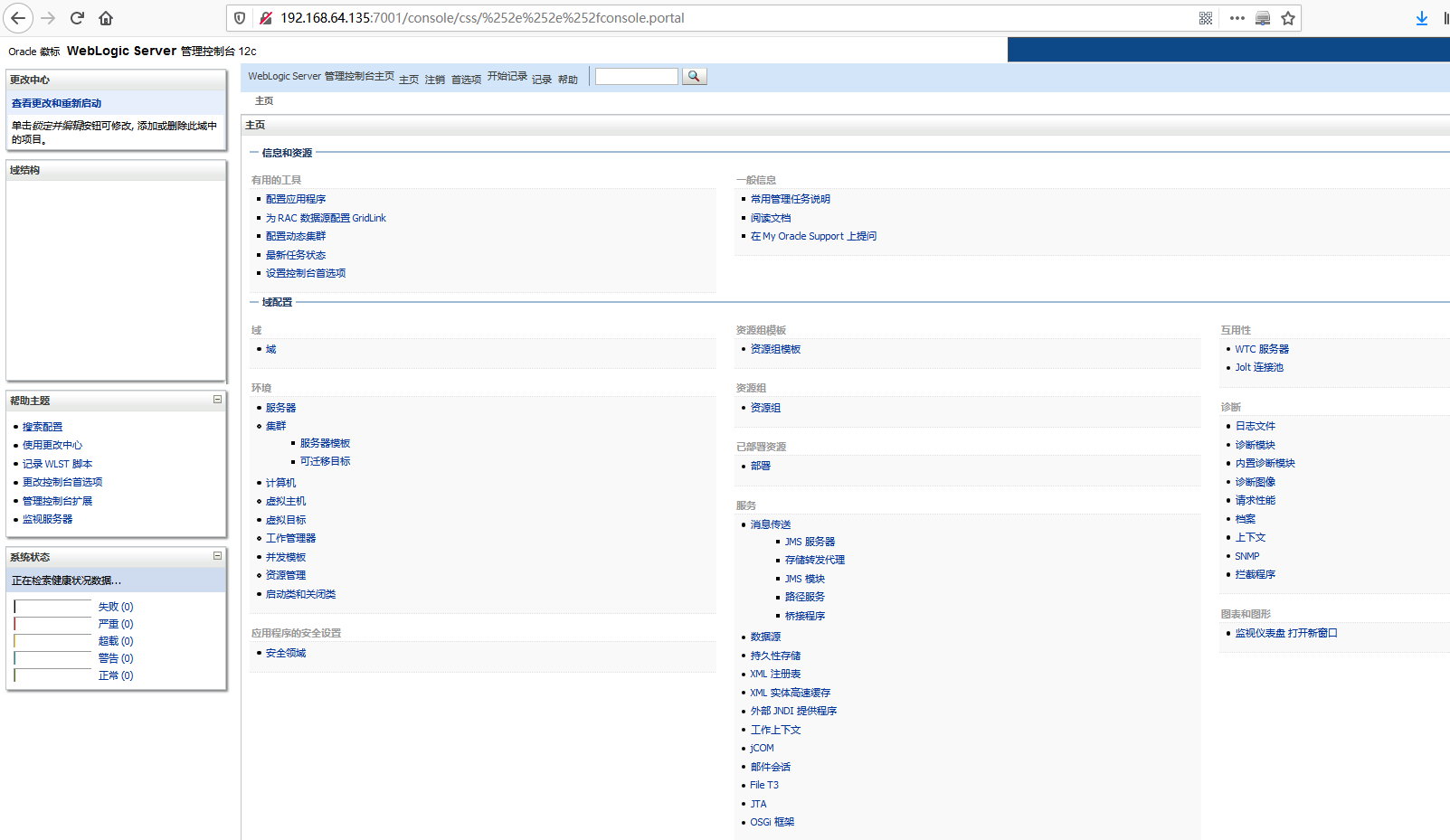
Task: Click 设置控制台首选项 link
Action: pyautogui.click(x=306, y=273)
